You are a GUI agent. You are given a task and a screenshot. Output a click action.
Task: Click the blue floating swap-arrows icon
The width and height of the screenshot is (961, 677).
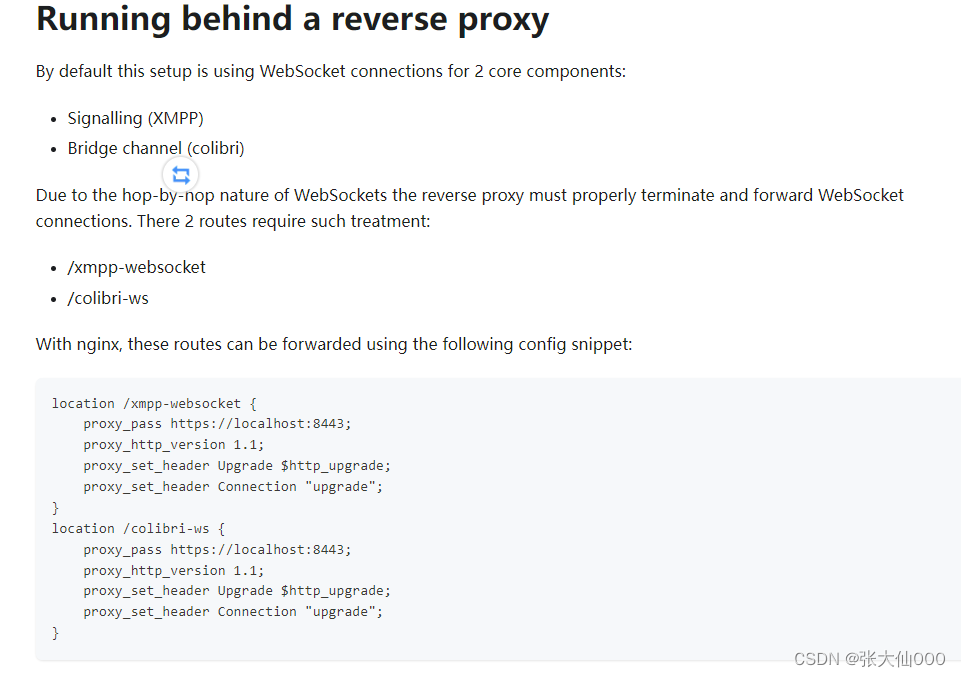[x=181, y=175]
